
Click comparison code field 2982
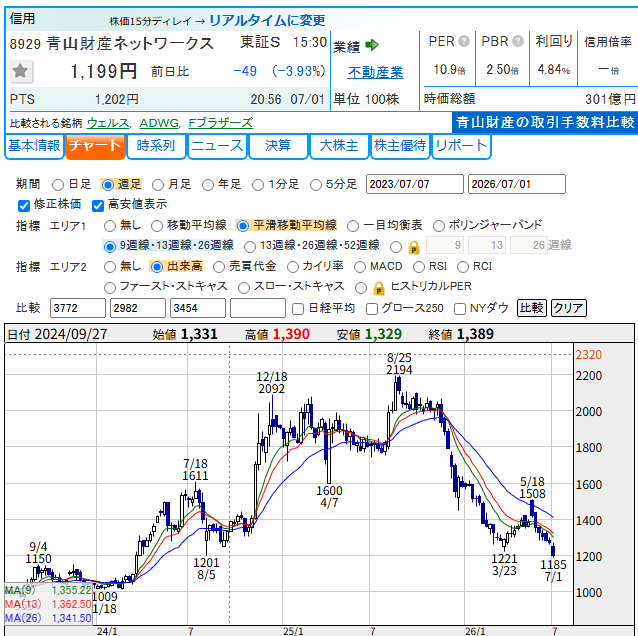pos(138,308)
